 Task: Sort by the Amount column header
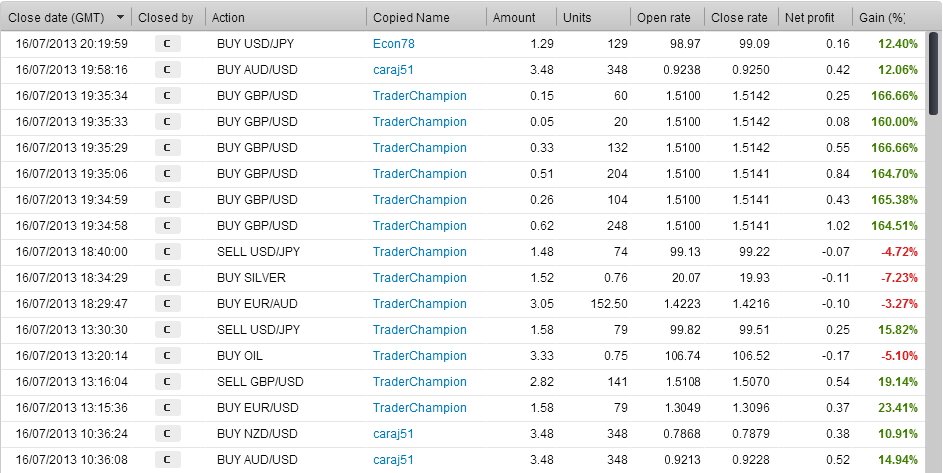[514, 17]
